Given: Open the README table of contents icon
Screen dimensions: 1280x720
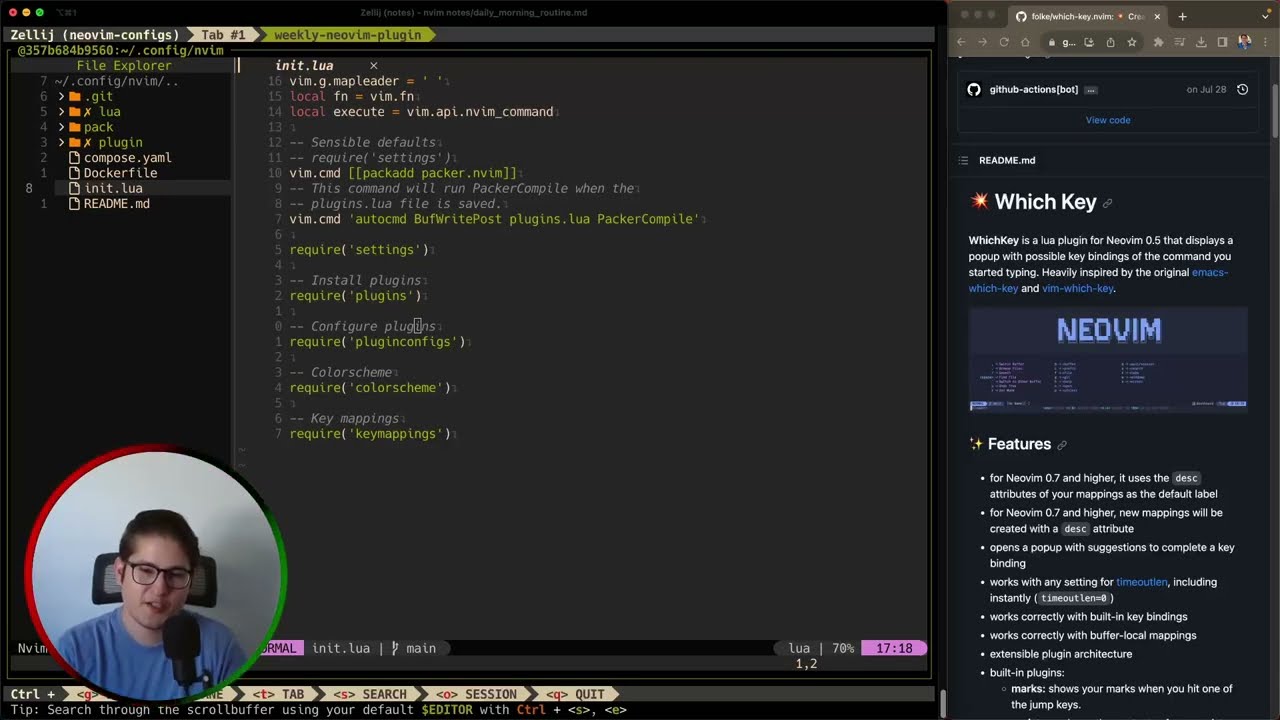Looking at the screenshot, I should coord(963,160).
